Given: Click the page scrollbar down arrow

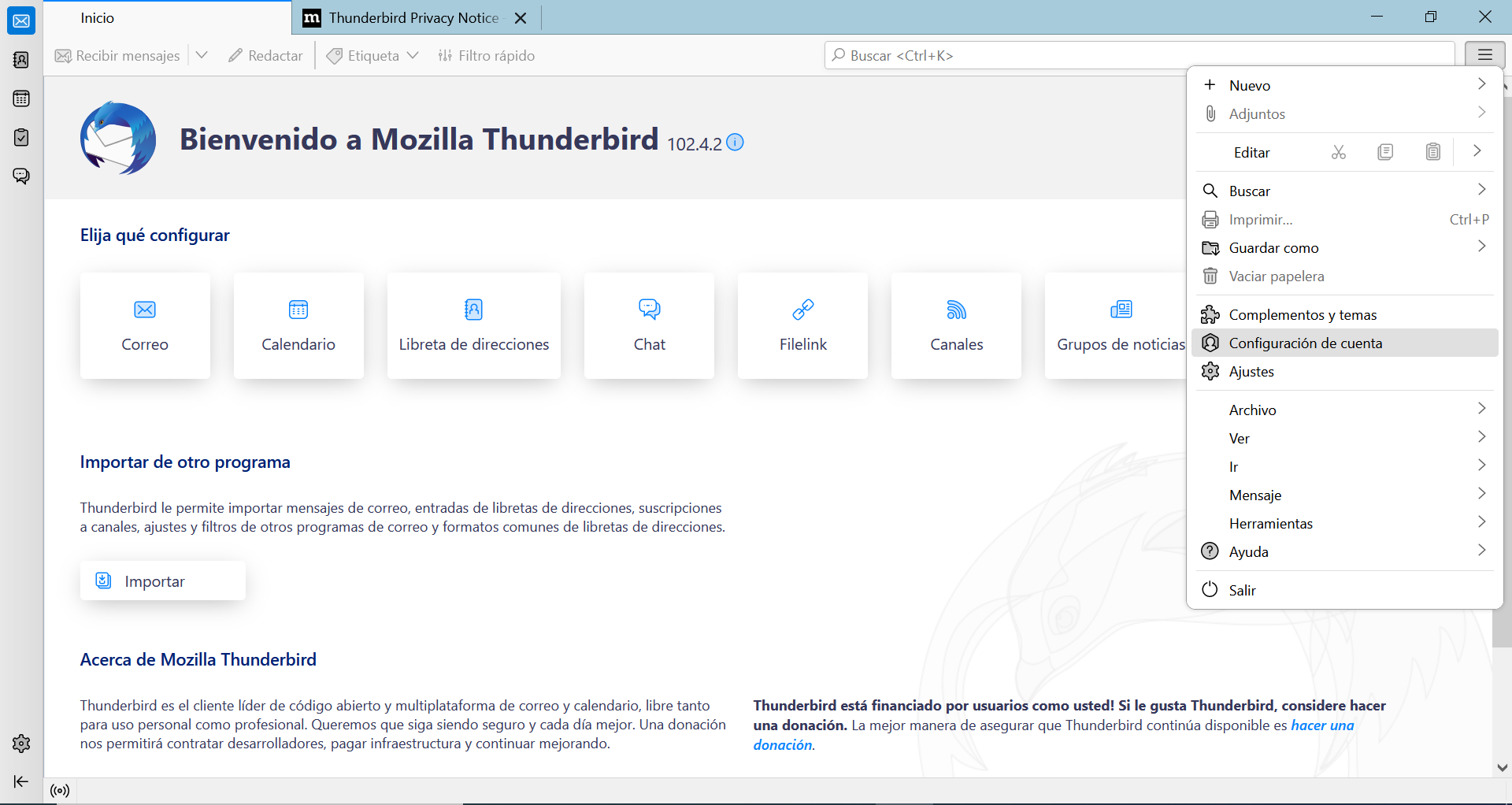Looking at the screenshot, I should 1502,767.
